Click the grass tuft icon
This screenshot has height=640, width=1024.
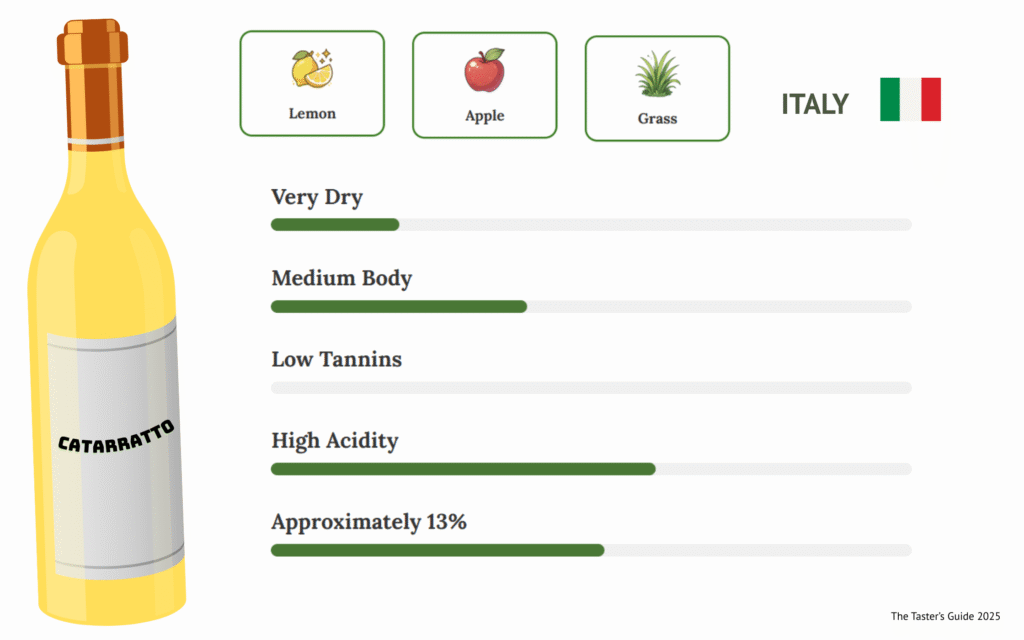click(657, 74)
